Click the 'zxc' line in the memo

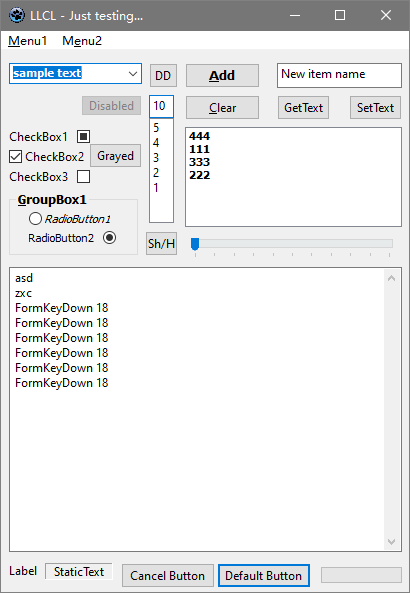coord(23,293)
